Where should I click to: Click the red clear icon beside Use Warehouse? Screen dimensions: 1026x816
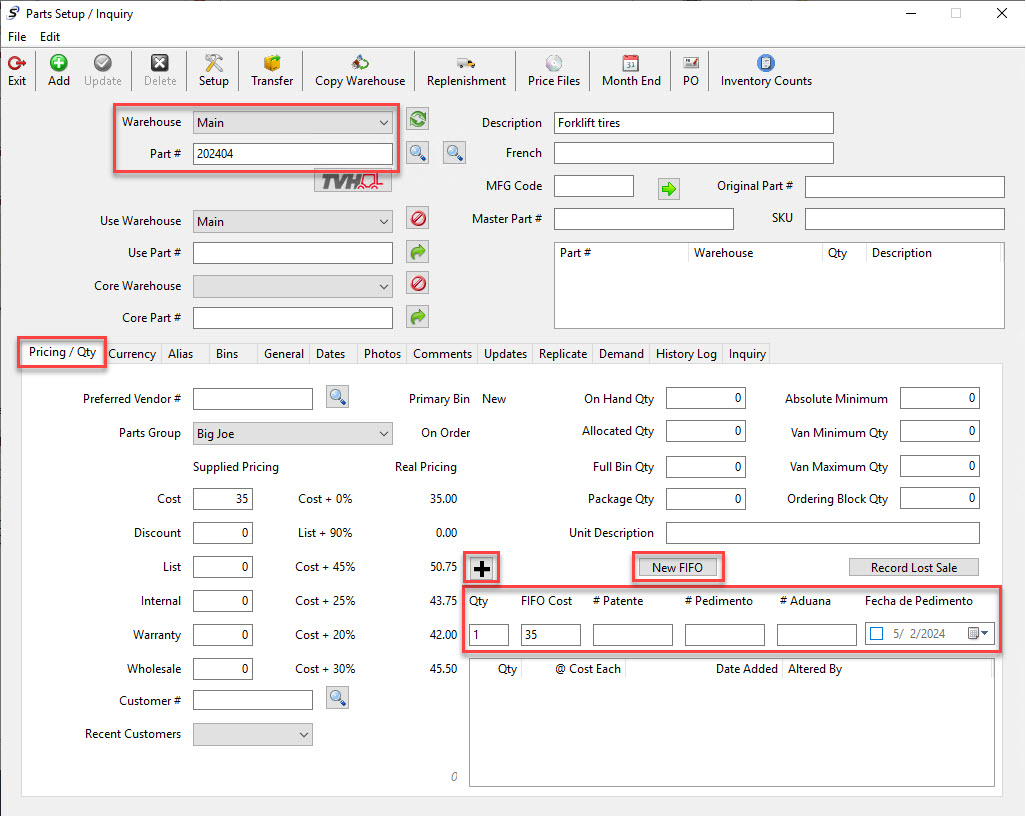pos(418,218)
